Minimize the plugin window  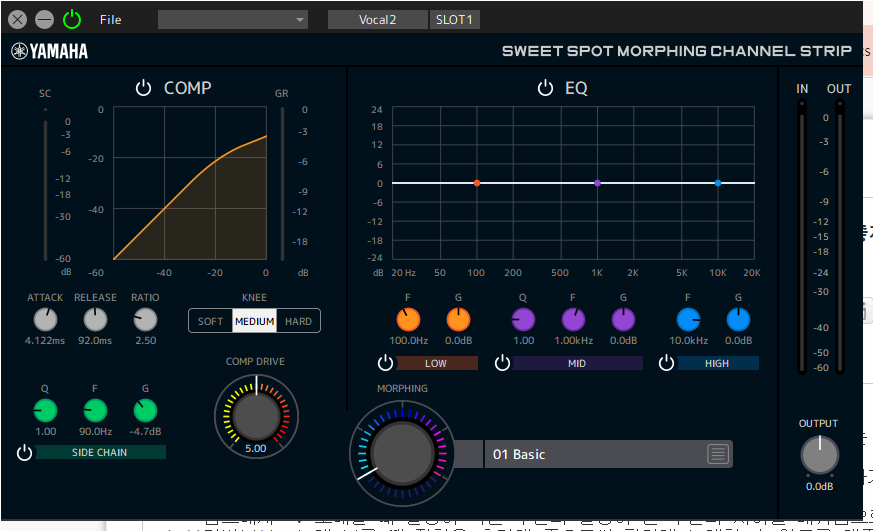click(x=45, y=20)
